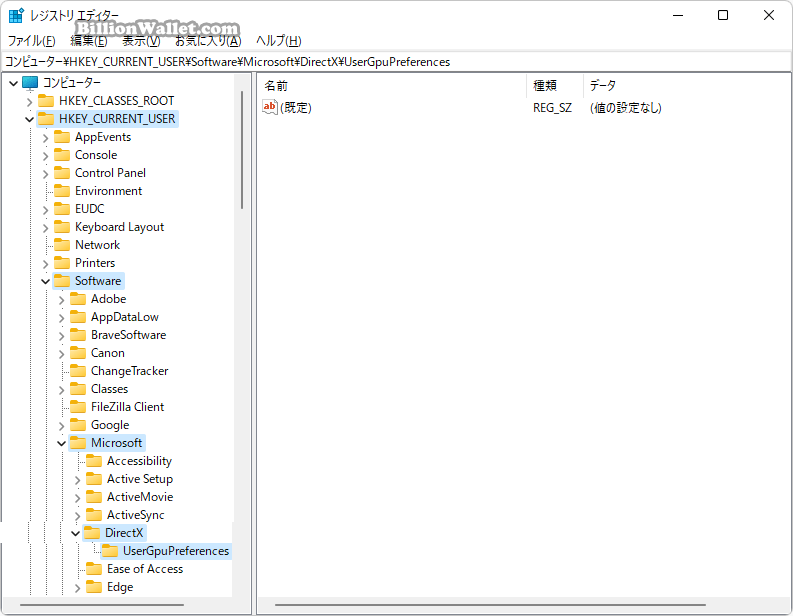Expand the Console key chevron
This screenshot has height=616, width=793.
(46, 155)
